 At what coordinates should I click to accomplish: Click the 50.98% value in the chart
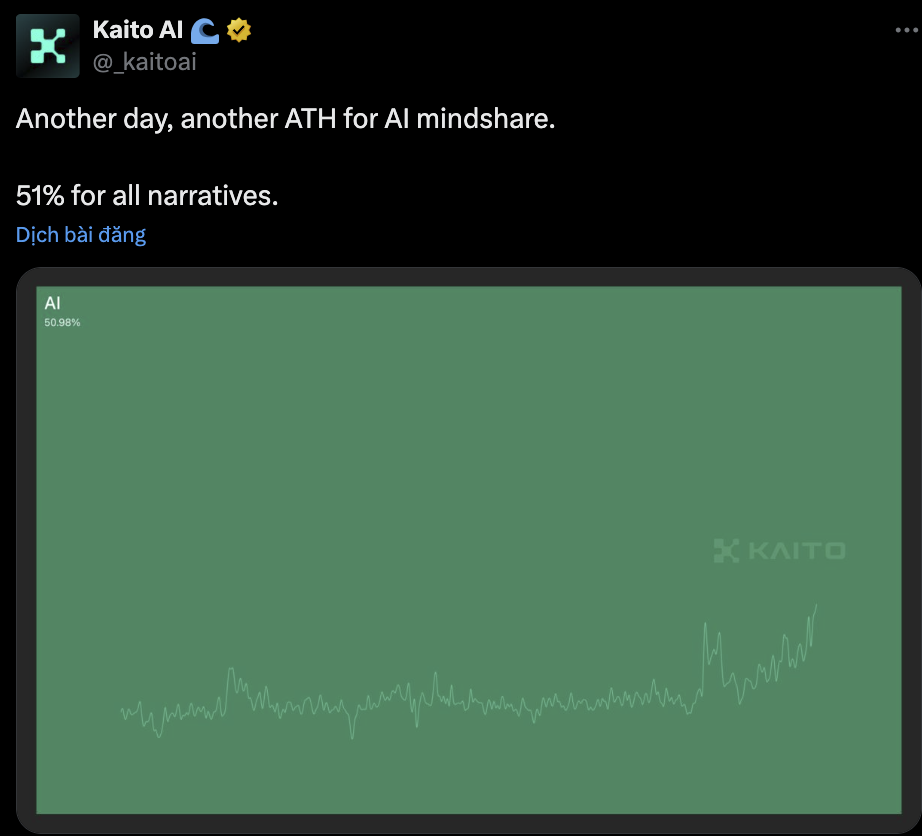(x=62, y=323)
